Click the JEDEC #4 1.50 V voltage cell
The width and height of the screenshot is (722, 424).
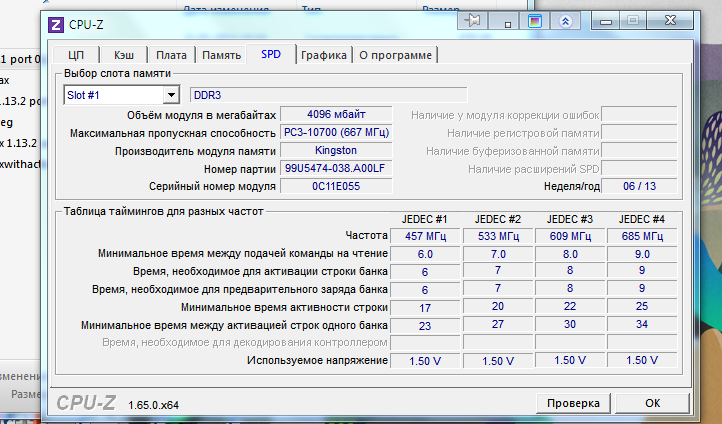pyautogui.click(x=642, y=360)
